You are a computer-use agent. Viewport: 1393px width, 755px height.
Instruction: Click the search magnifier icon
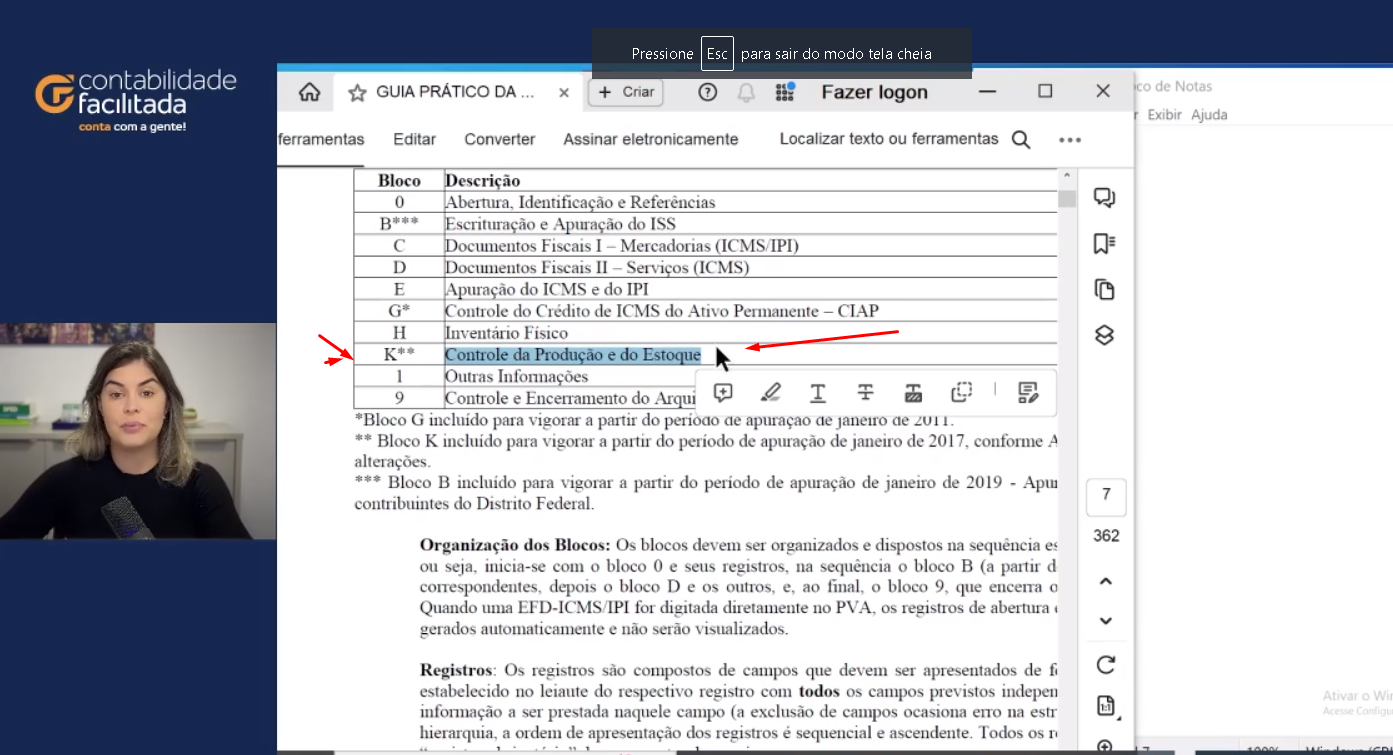(1021, 140)
